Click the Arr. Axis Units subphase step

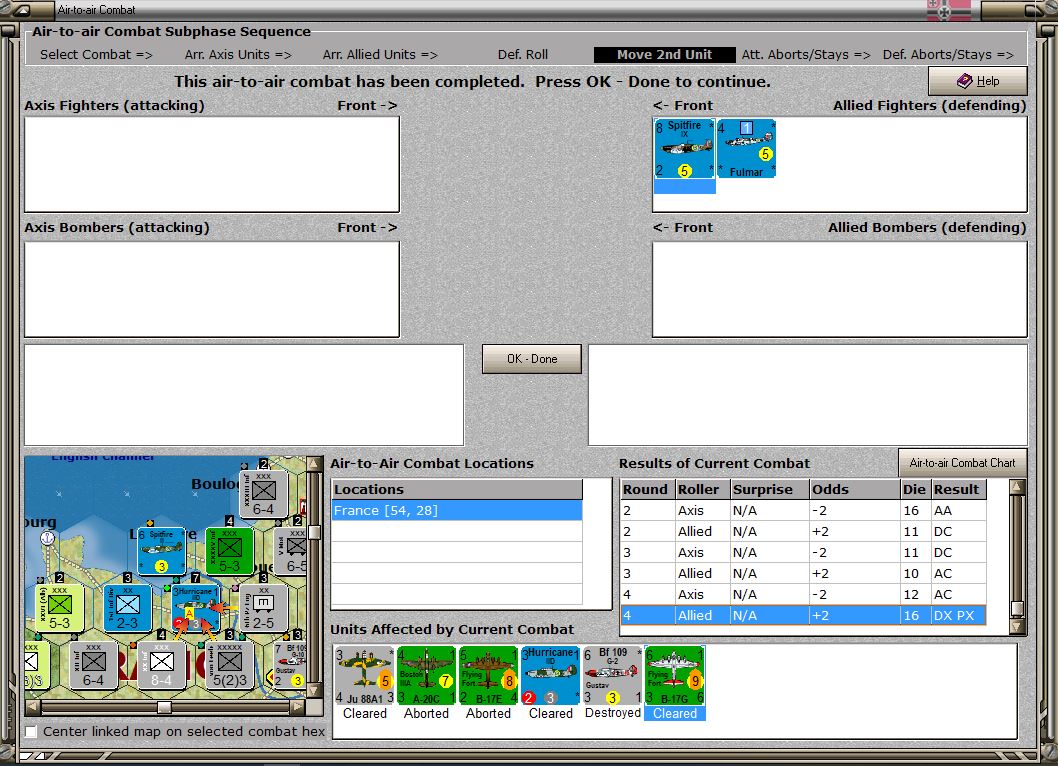click(238, 55)
